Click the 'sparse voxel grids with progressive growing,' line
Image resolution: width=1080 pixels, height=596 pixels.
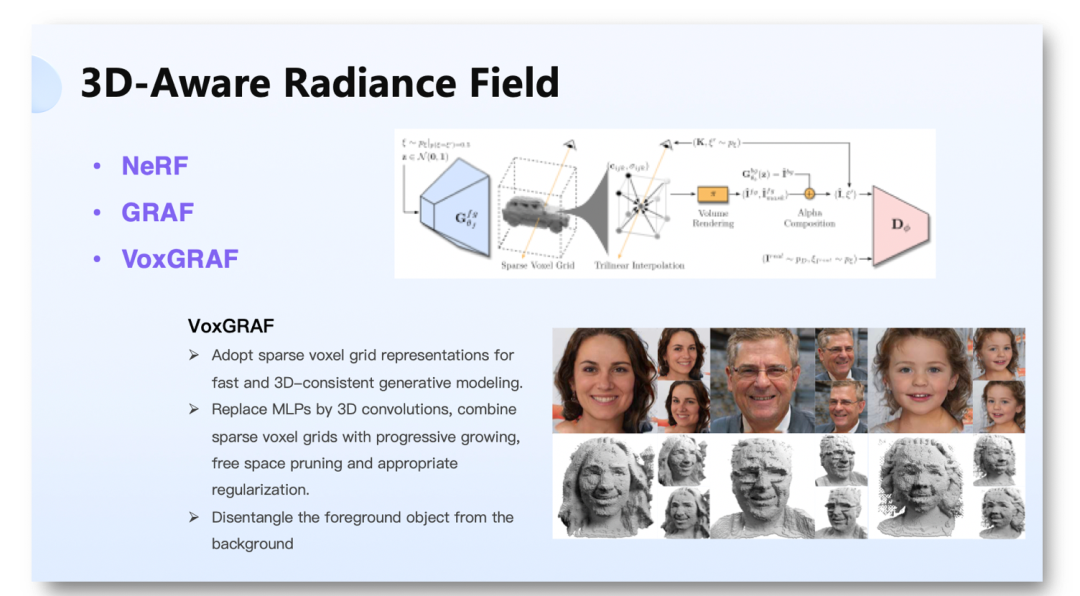pos(366,437)
